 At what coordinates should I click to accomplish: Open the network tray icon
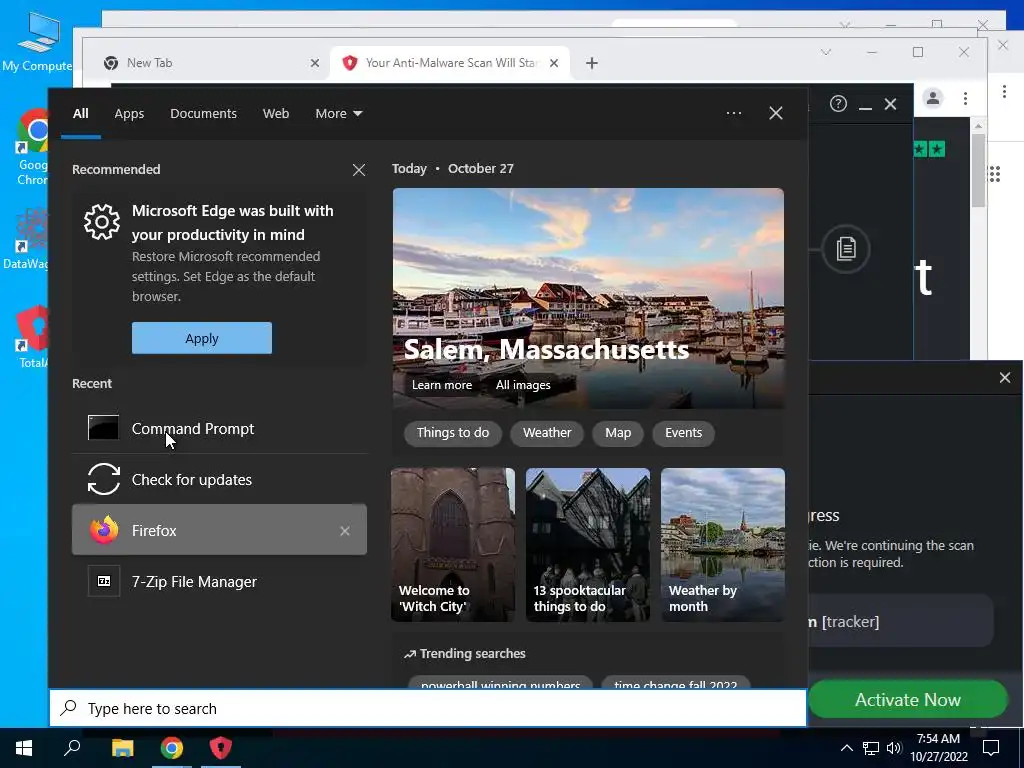tap(871, 748)
